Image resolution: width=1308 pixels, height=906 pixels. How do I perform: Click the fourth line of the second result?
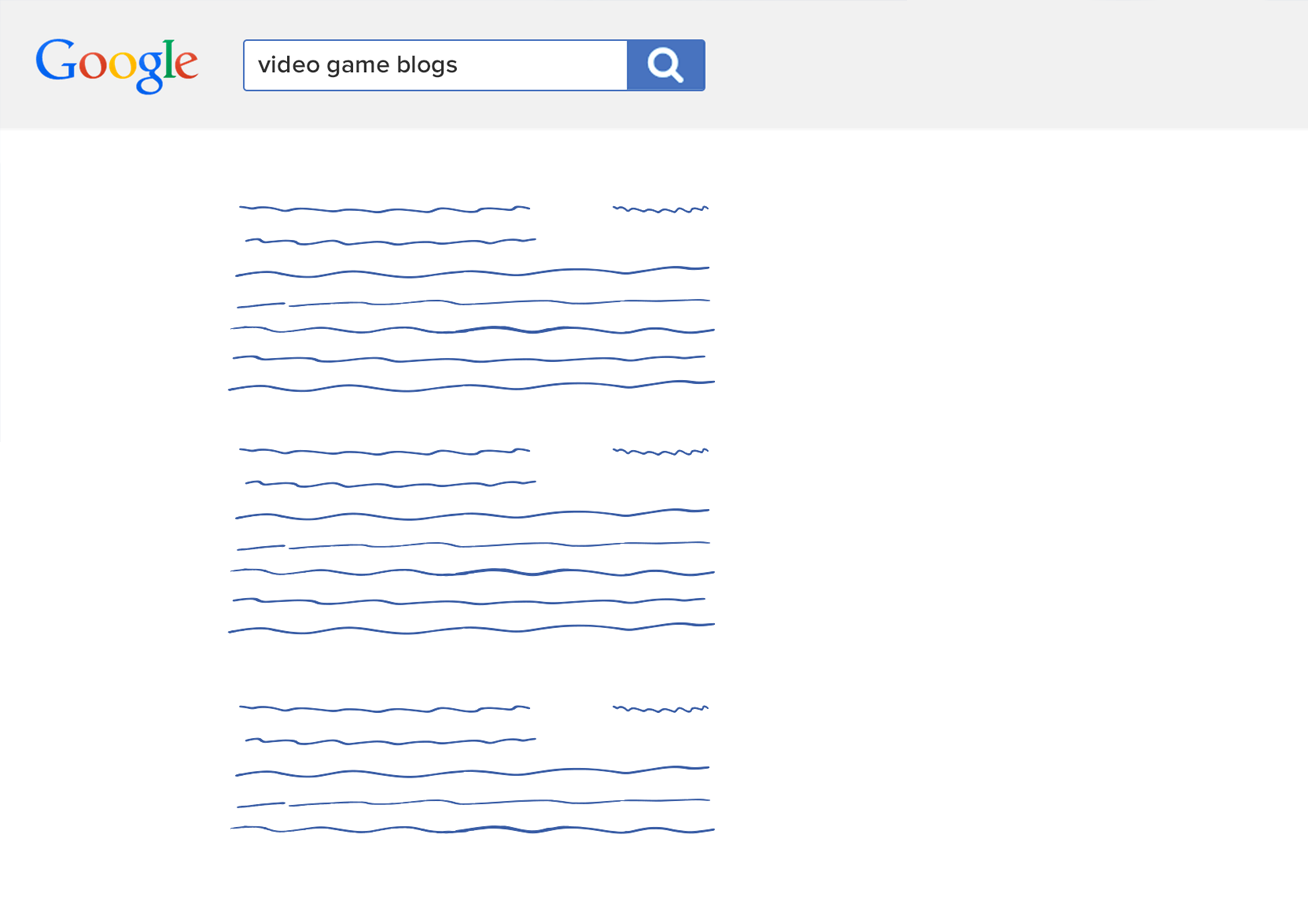472,545
